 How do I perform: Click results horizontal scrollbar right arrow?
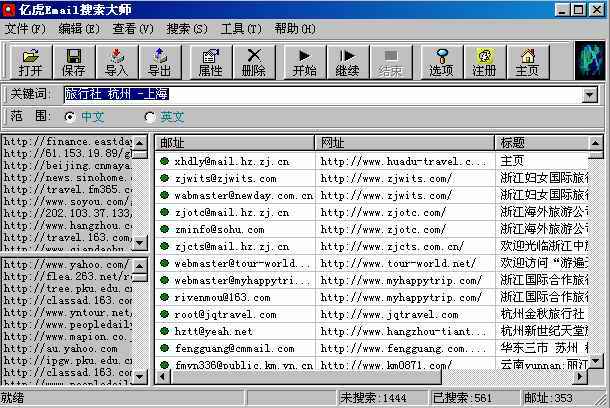(x=580, y=376)
